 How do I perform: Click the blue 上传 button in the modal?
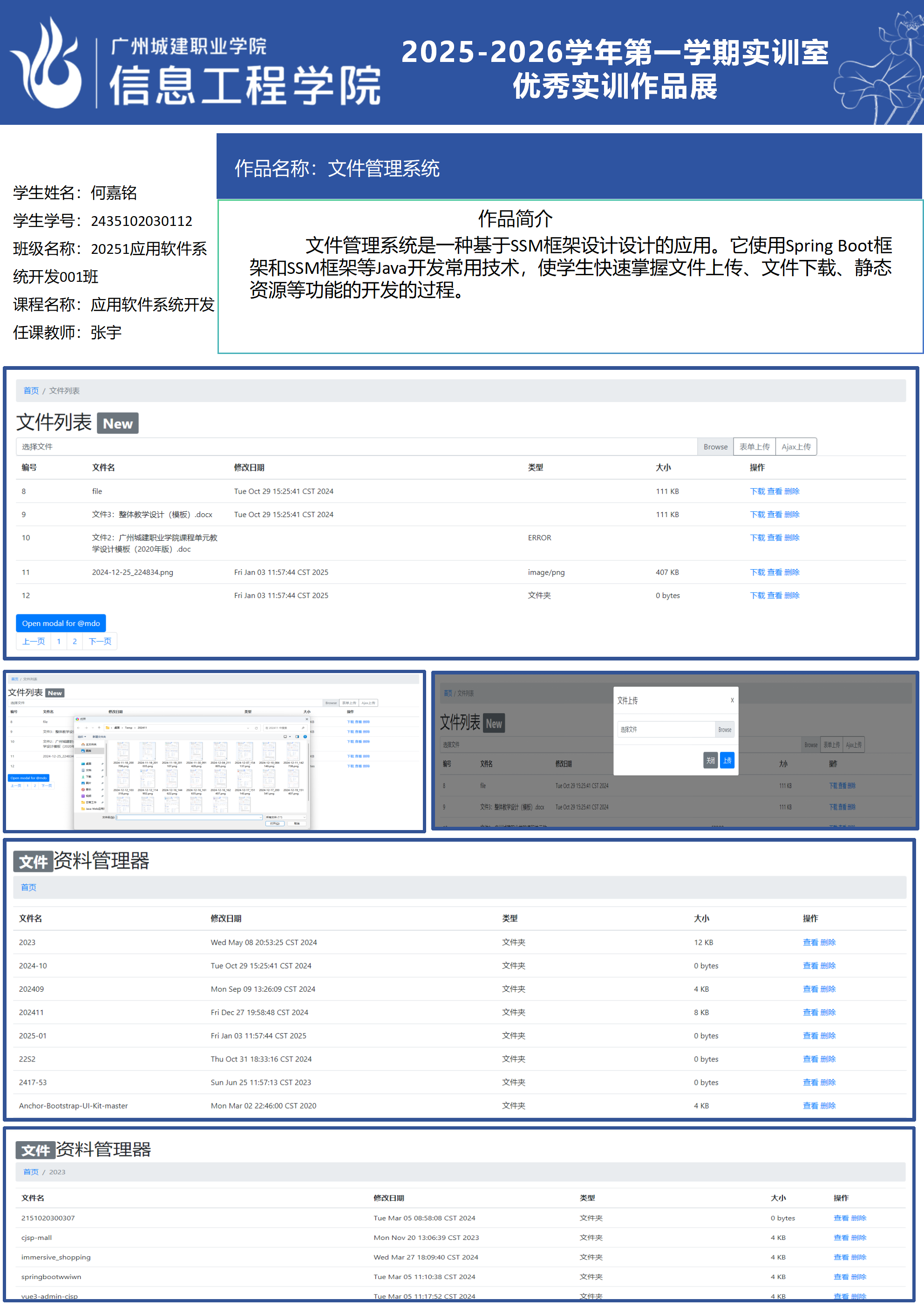point(727,761)
